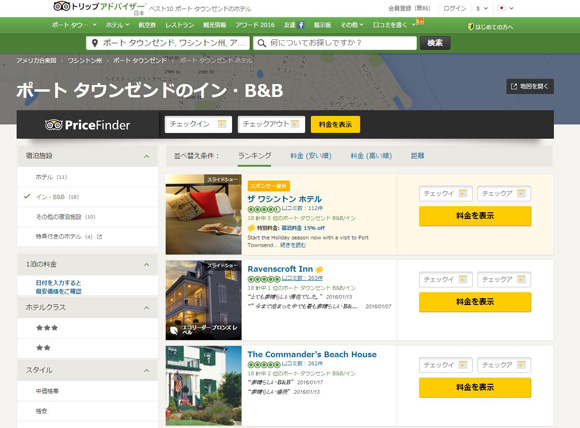
Task: Collapse the ホテルクラス filter section
Action: coord(146,307)
